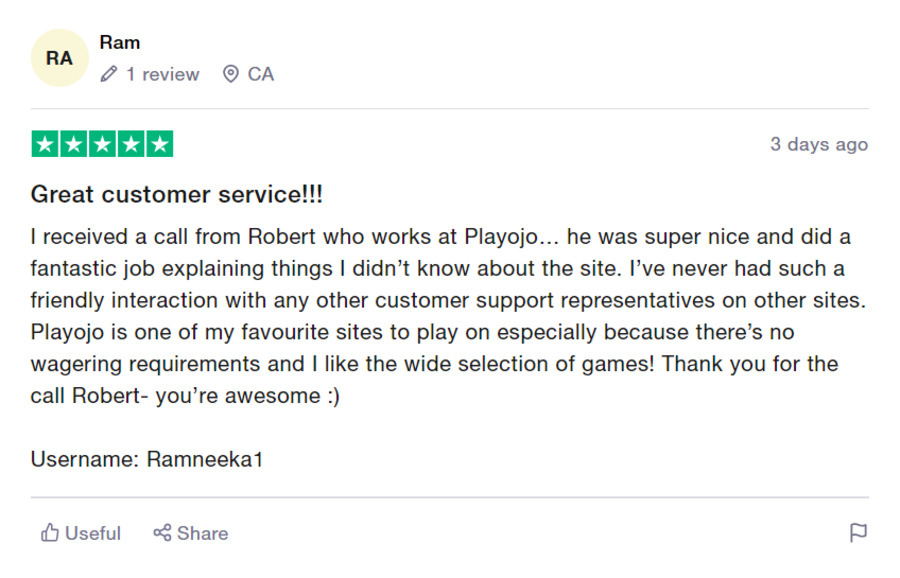Click the first green star
This screenshot has width=900, height=578.
pos(45,144)
